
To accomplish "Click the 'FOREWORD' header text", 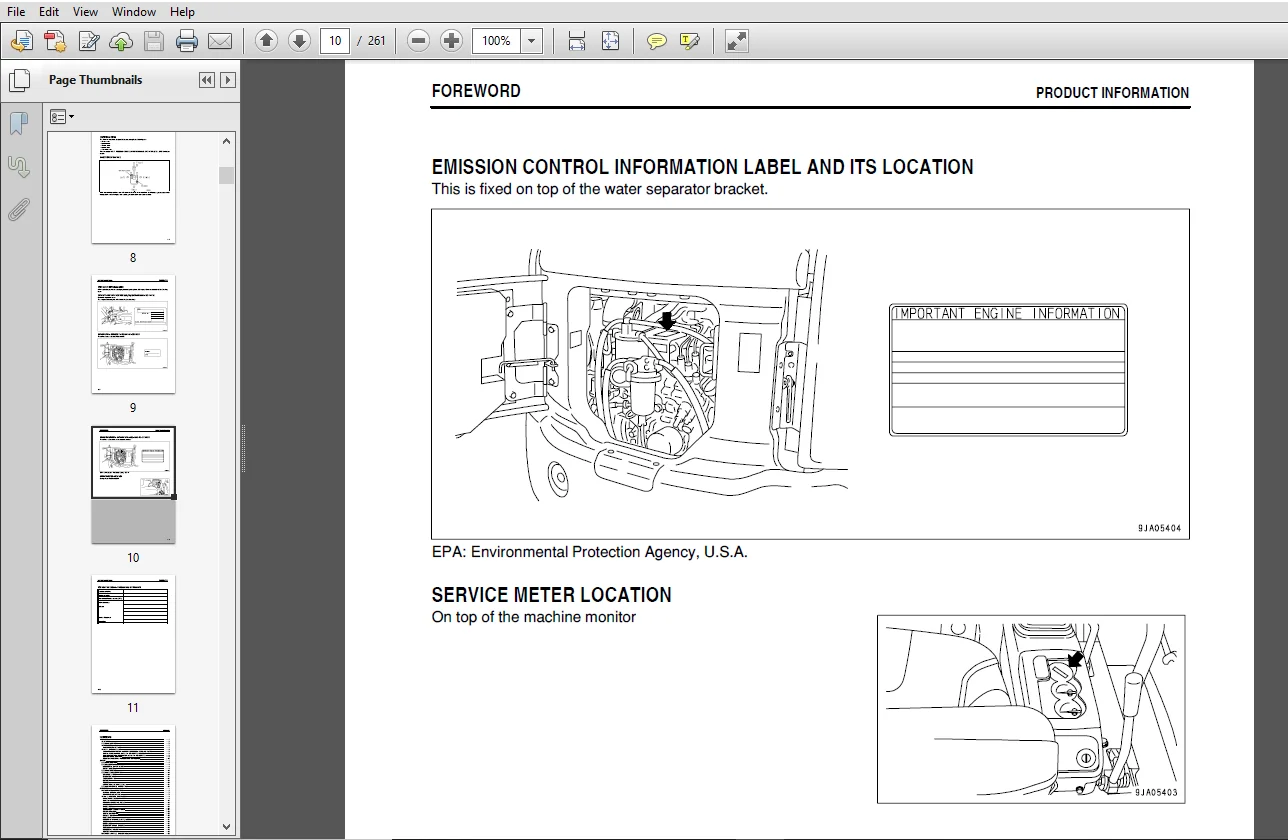I will click(x=476, y=91).
